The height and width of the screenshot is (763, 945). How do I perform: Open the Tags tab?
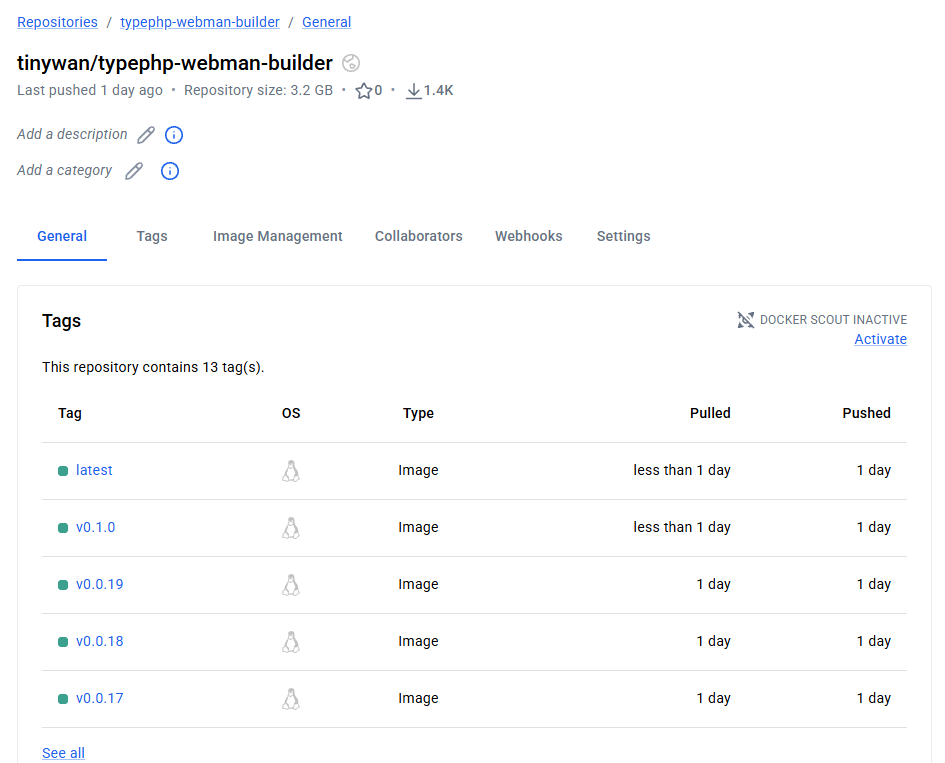pos(152,236)
